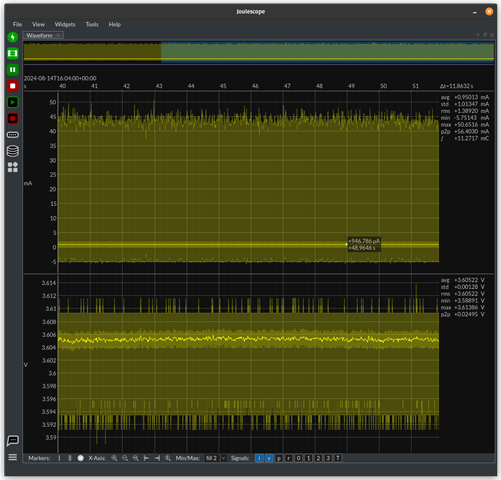
Task: Click the voltage avg +3.60522 V statistic
Action: pos(463,280)
